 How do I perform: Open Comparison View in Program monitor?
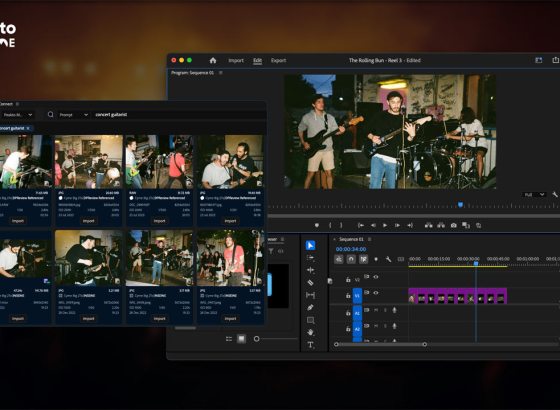click(466, 225)
